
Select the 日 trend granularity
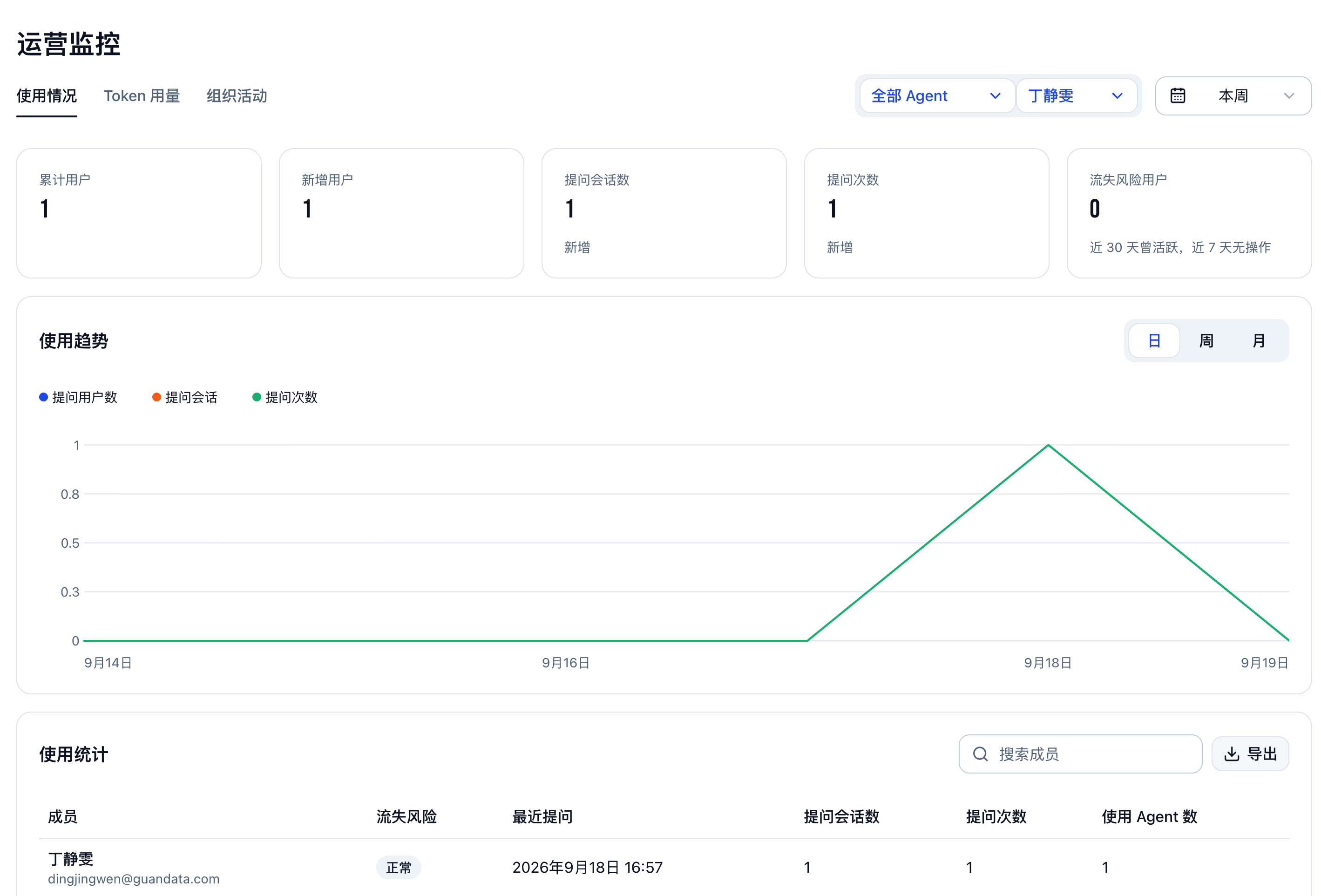[1154, 340]
